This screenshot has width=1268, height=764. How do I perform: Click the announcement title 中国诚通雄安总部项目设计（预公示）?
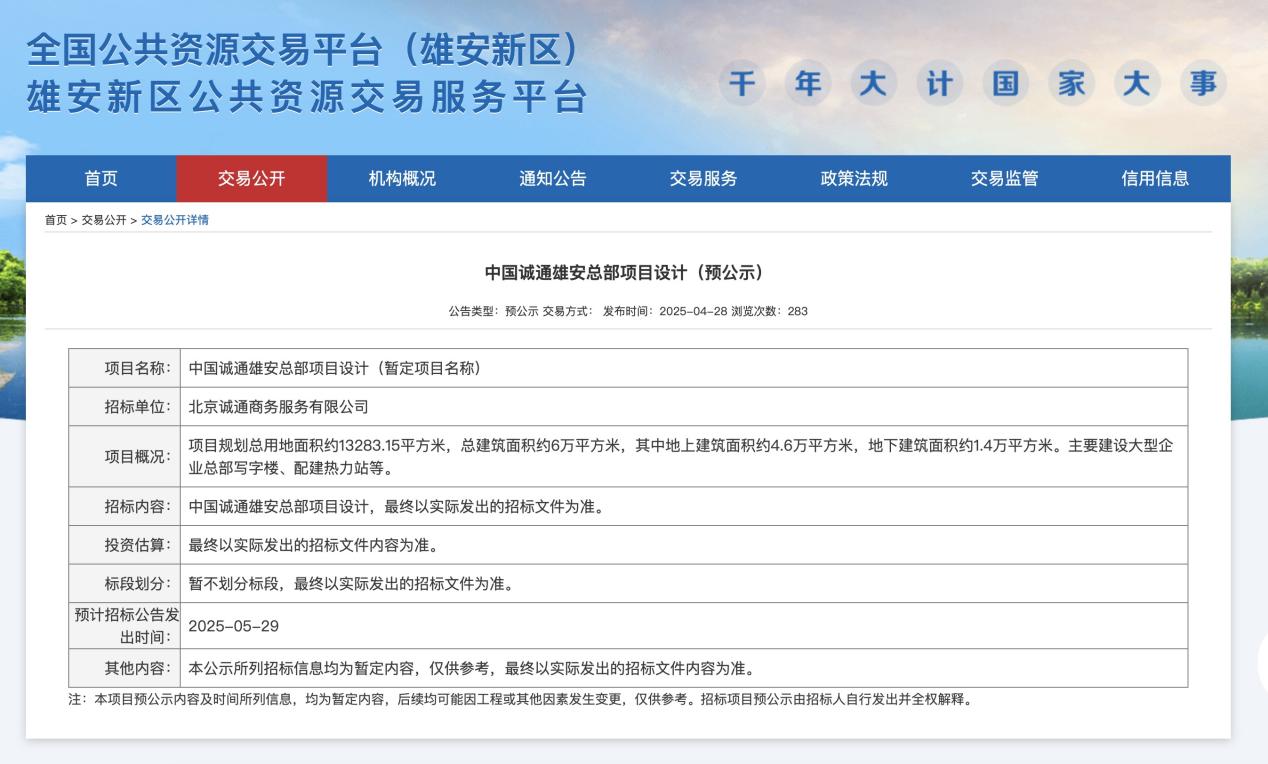(x=624, y=273)
